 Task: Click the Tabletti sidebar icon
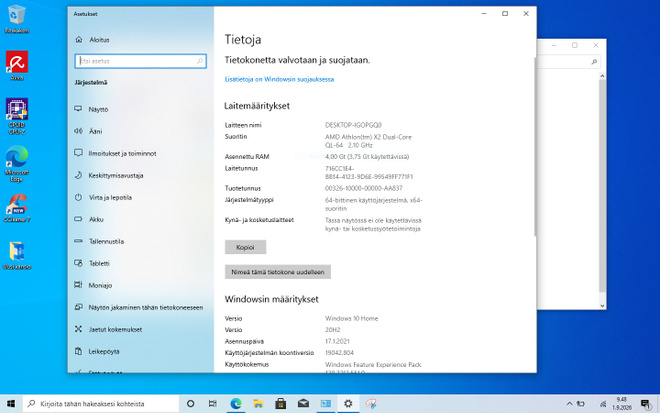point(78,263)
